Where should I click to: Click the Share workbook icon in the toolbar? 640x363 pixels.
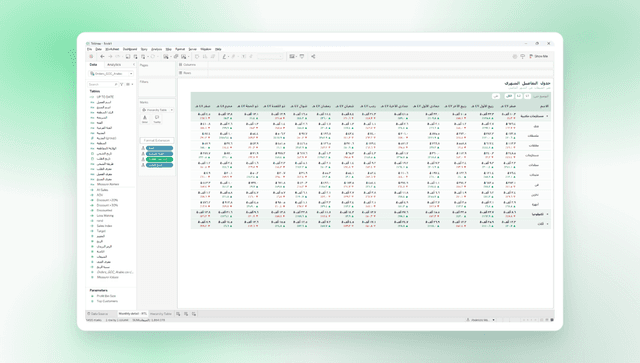313,56
